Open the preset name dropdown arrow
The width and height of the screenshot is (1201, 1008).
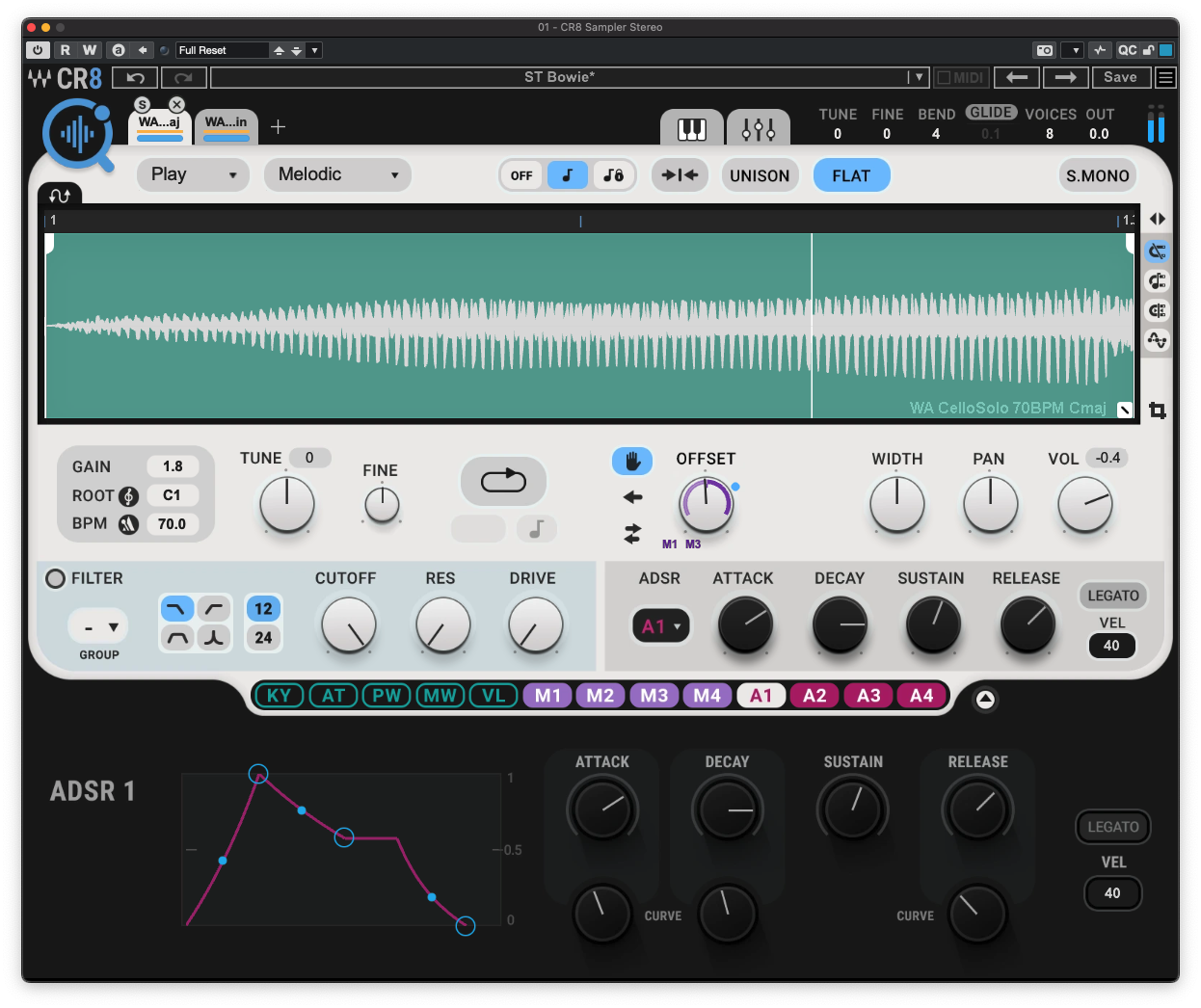click(x=919, y=77)
